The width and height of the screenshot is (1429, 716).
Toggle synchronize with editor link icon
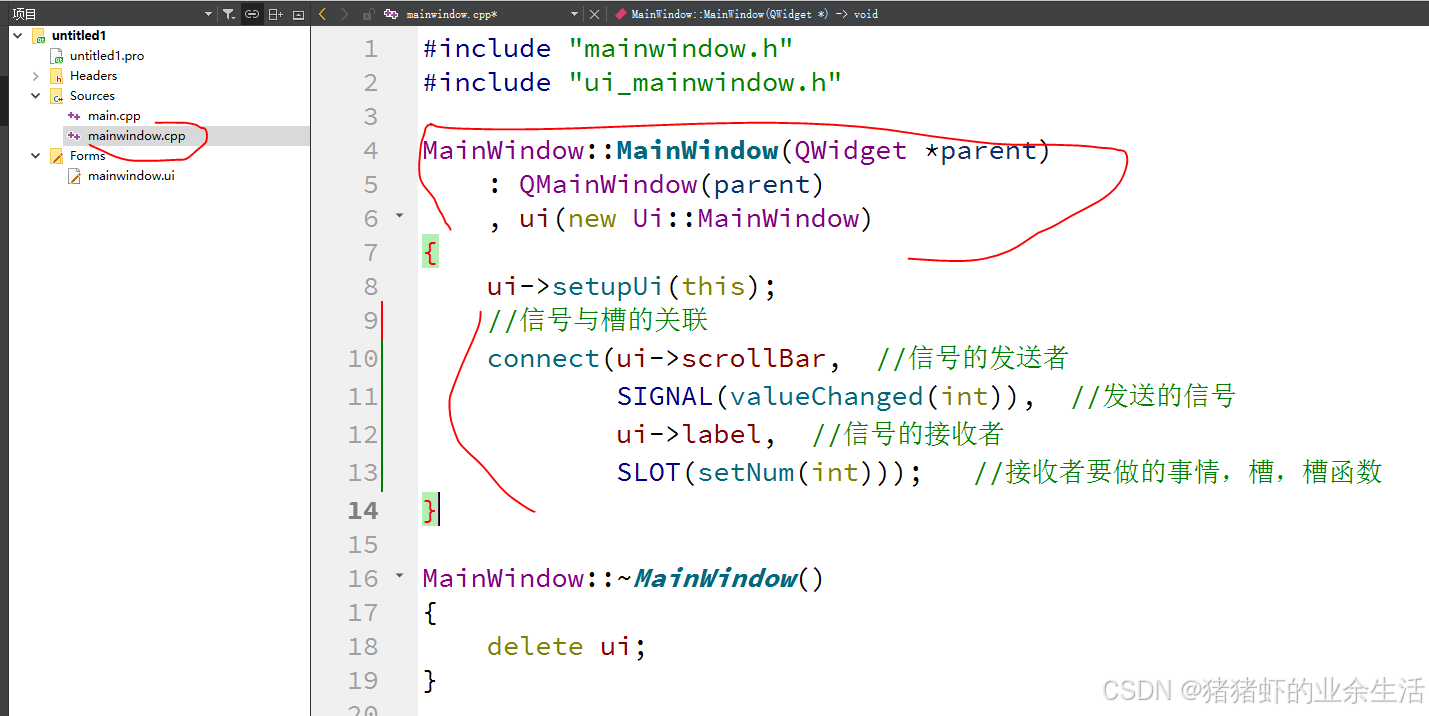[x=252, y=14]
